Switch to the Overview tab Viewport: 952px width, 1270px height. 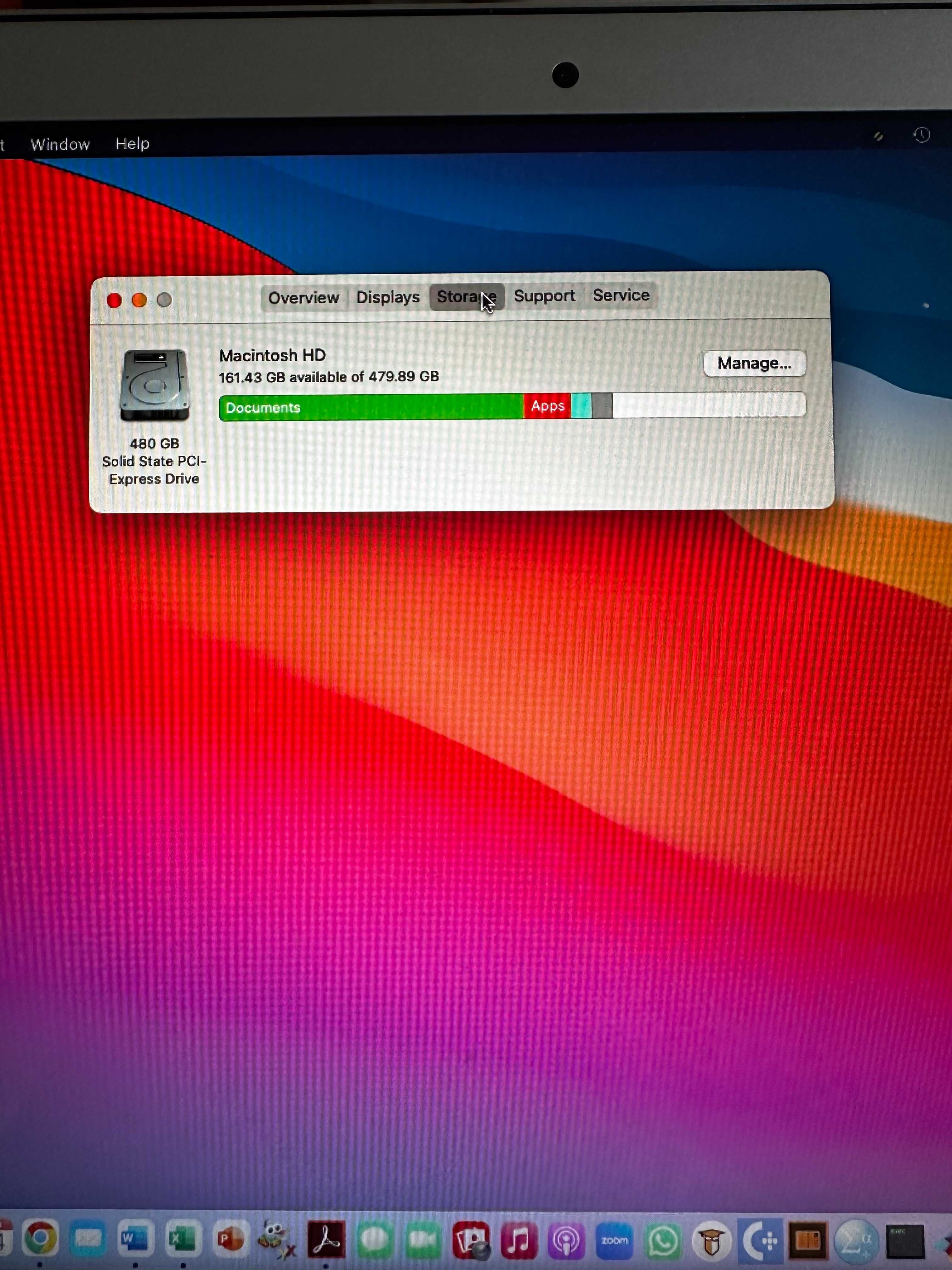point(303,298)
